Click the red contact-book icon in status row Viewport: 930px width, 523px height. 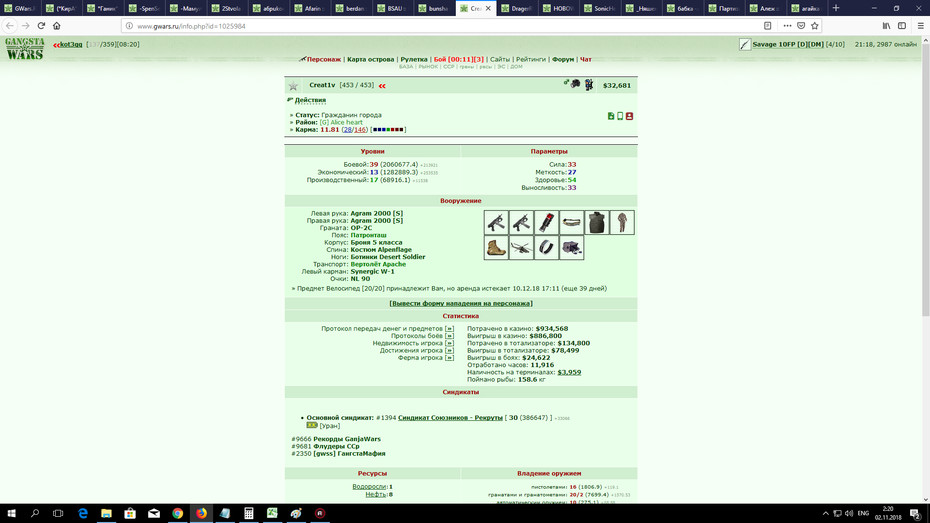(x=629, y=116)
